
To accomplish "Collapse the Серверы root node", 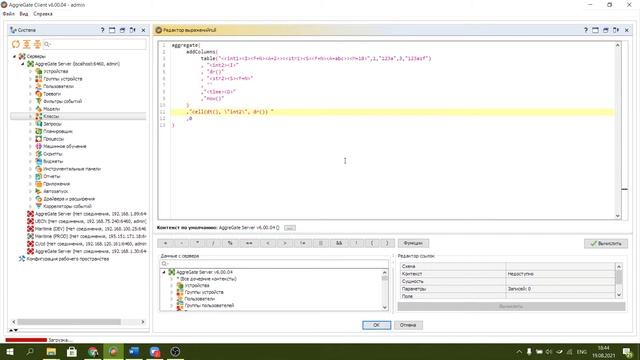I will coord(15,56).
